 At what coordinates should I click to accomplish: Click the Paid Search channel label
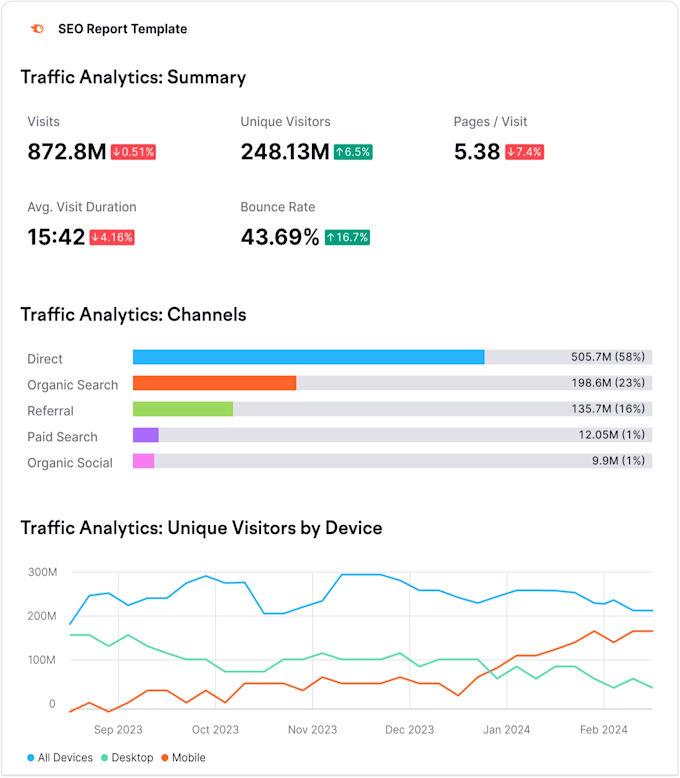click(x=62, y=437)
